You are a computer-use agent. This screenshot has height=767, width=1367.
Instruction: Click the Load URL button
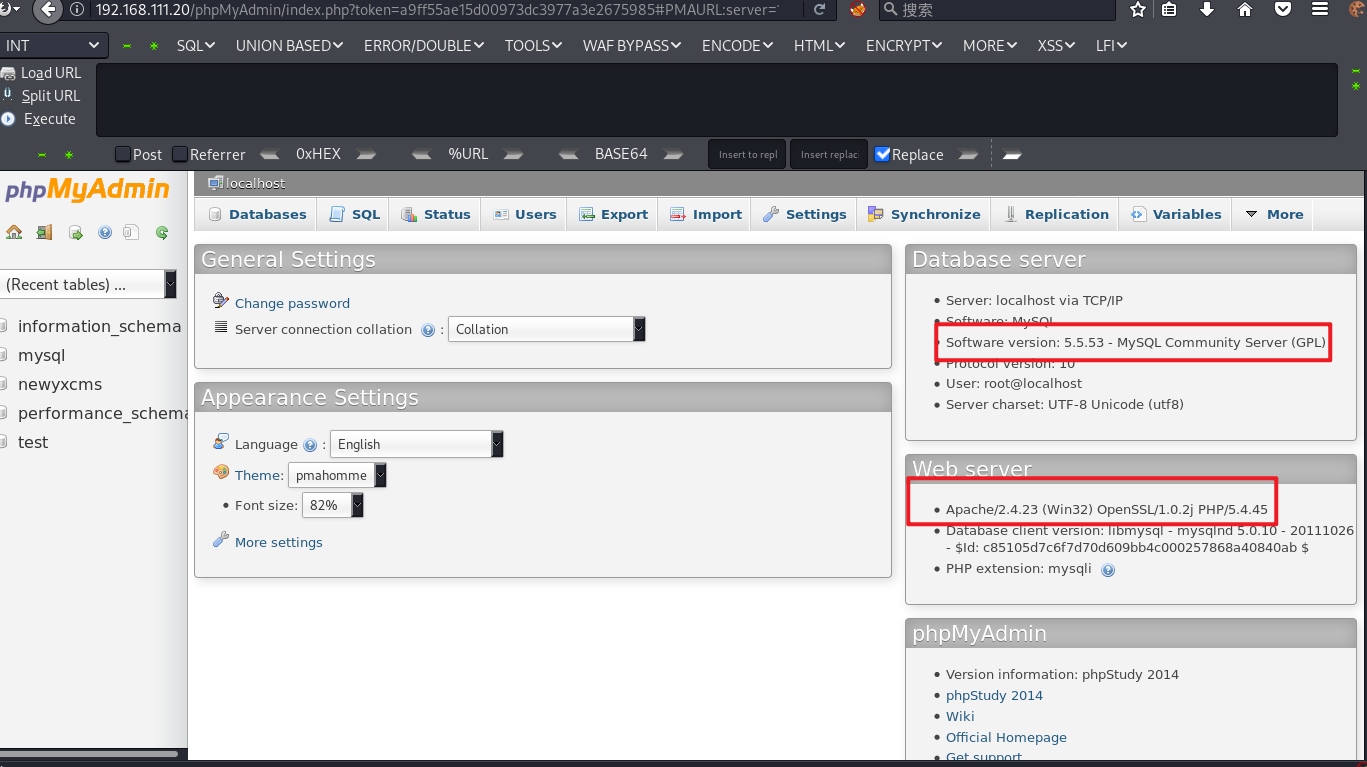click(42, 73)
